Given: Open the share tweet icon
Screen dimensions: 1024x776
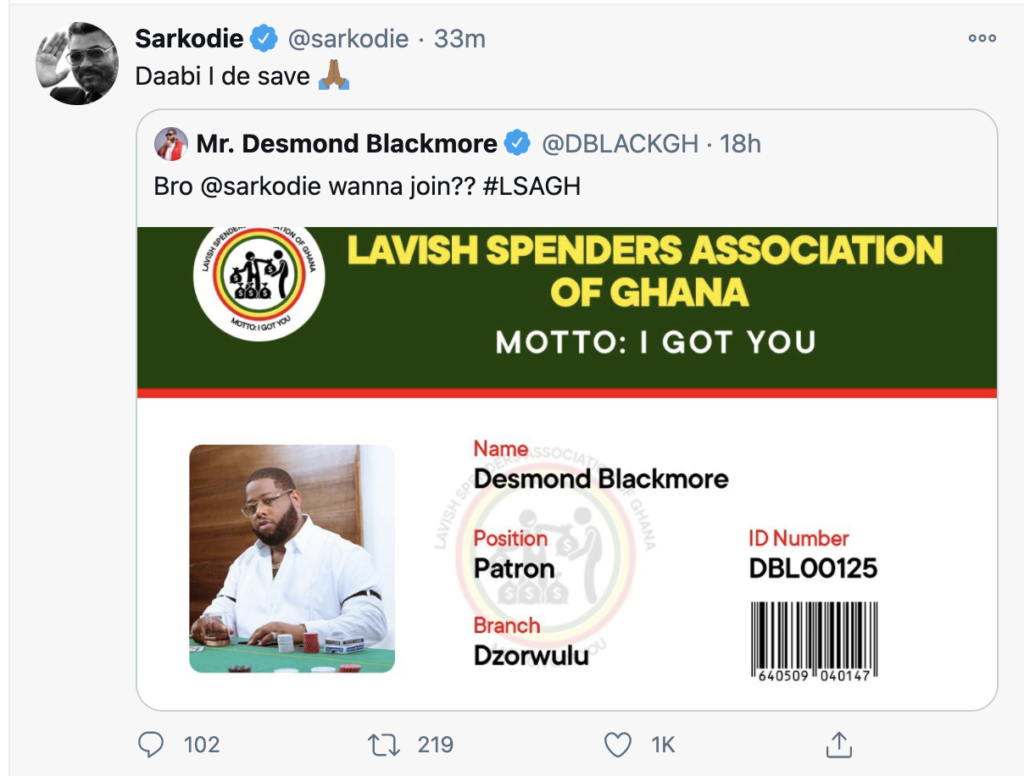Looking at the screenshot, I should pos(838,744).
